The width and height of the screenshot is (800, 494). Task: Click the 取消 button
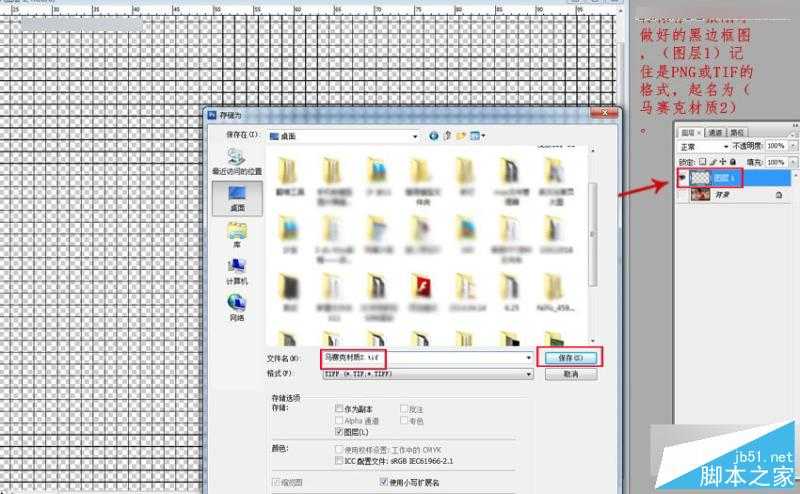coord(570,374)
